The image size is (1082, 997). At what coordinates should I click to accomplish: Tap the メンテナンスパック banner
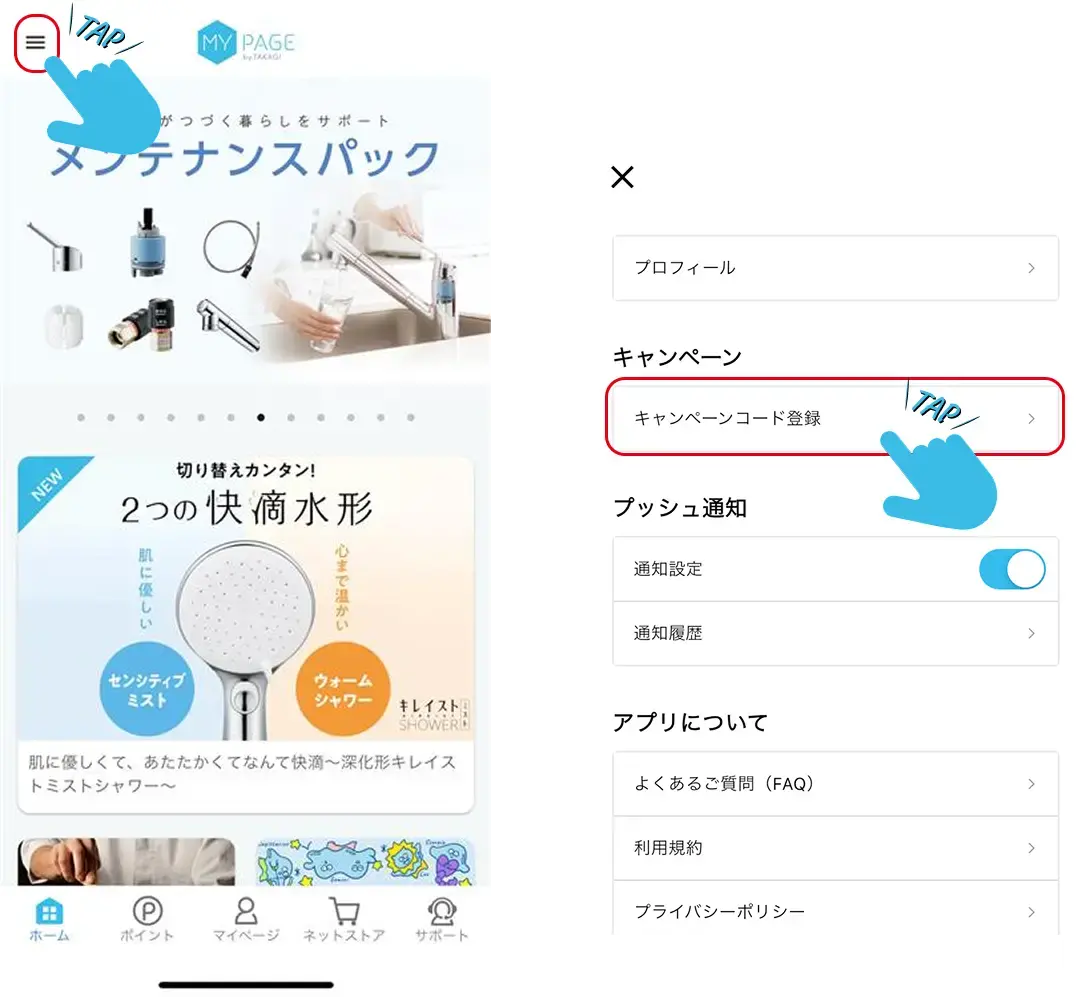246,240
